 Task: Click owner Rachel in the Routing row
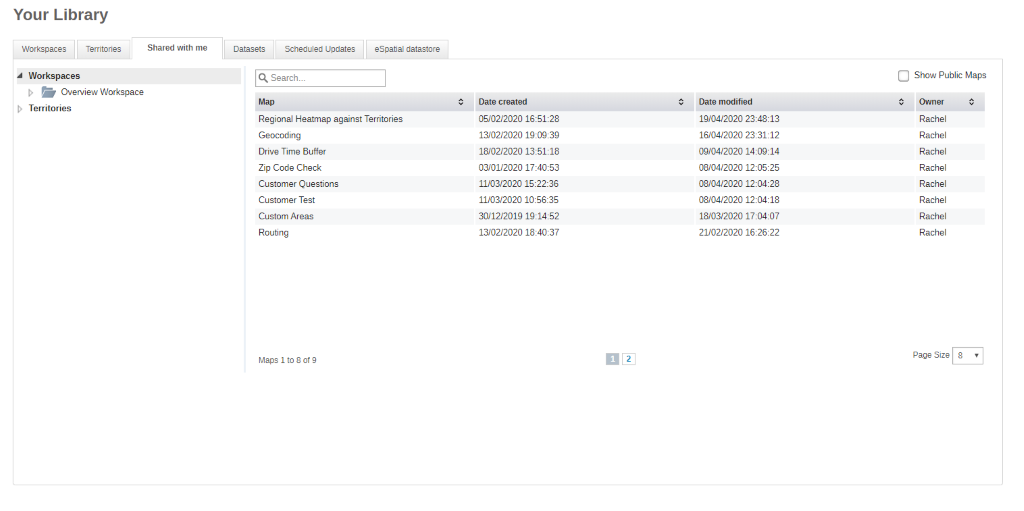tap(933, 233)
